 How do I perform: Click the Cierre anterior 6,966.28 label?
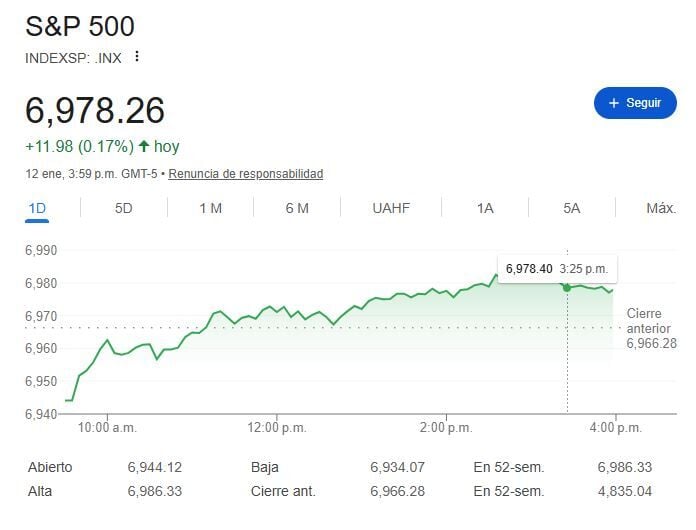(651, 329)
